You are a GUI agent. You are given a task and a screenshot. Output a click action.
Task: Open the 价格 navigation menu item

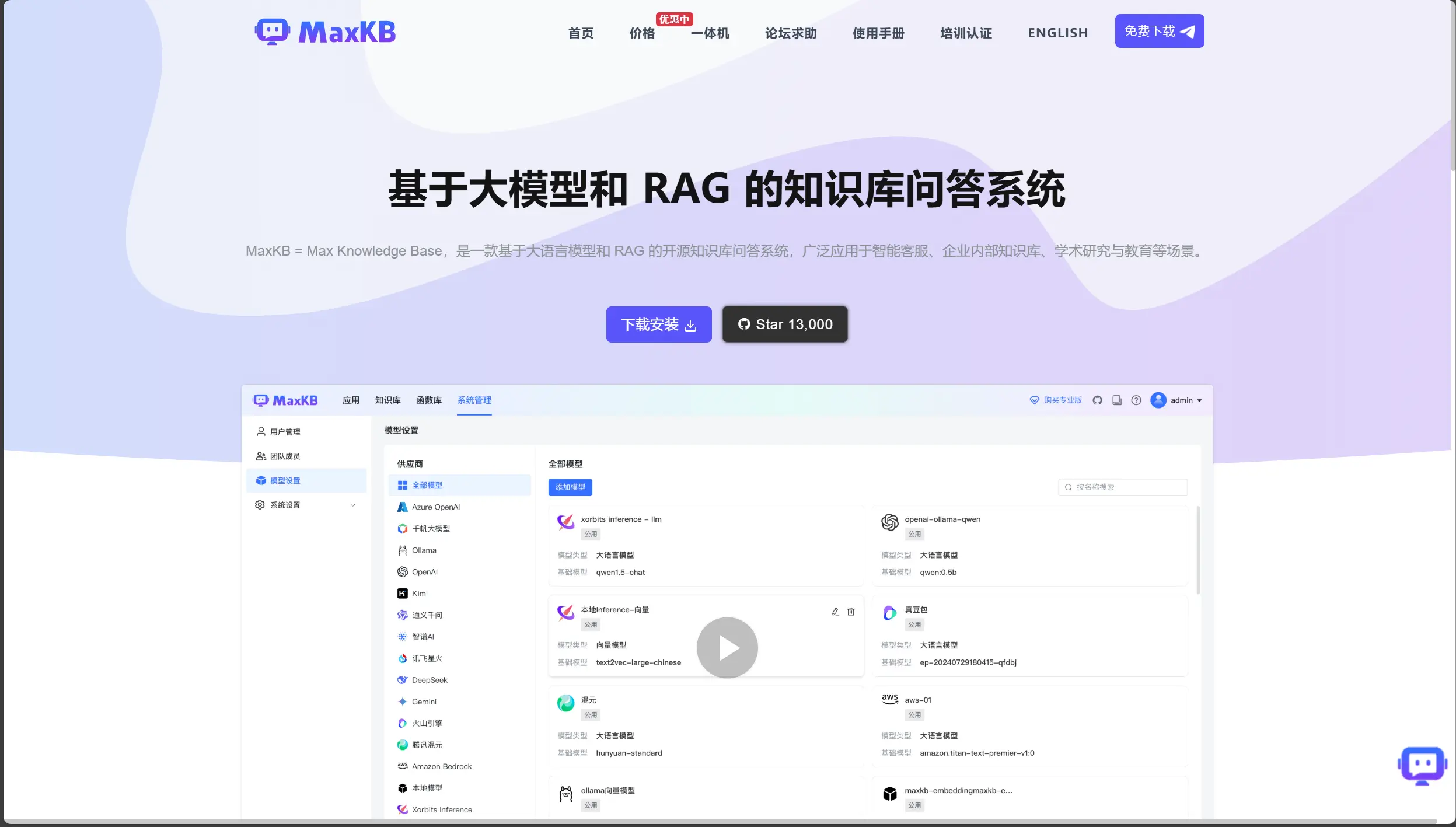click(x=642, y=33)
